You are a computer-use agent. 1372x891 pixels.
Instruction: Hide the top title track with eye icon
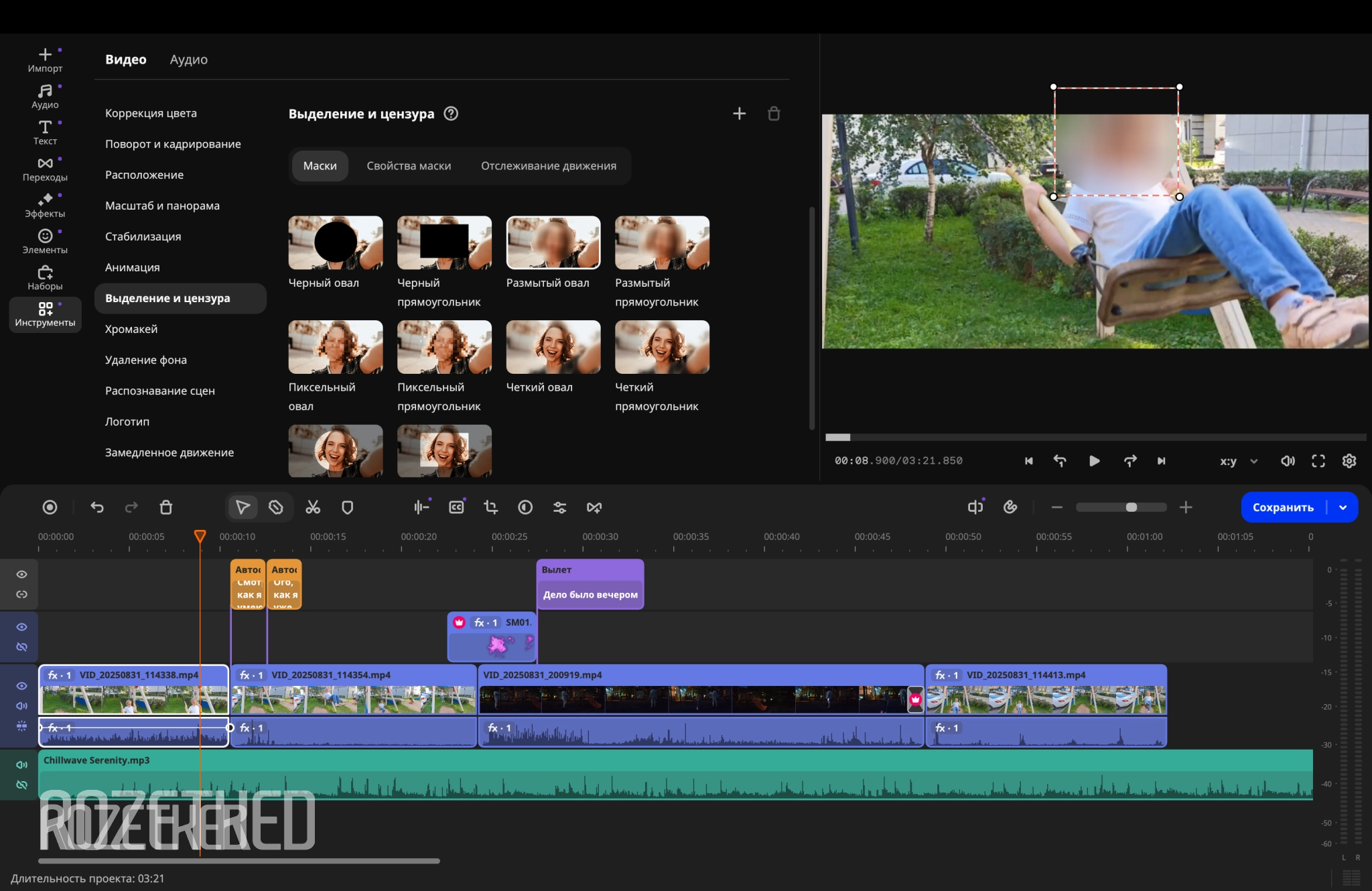click(21, 574)
